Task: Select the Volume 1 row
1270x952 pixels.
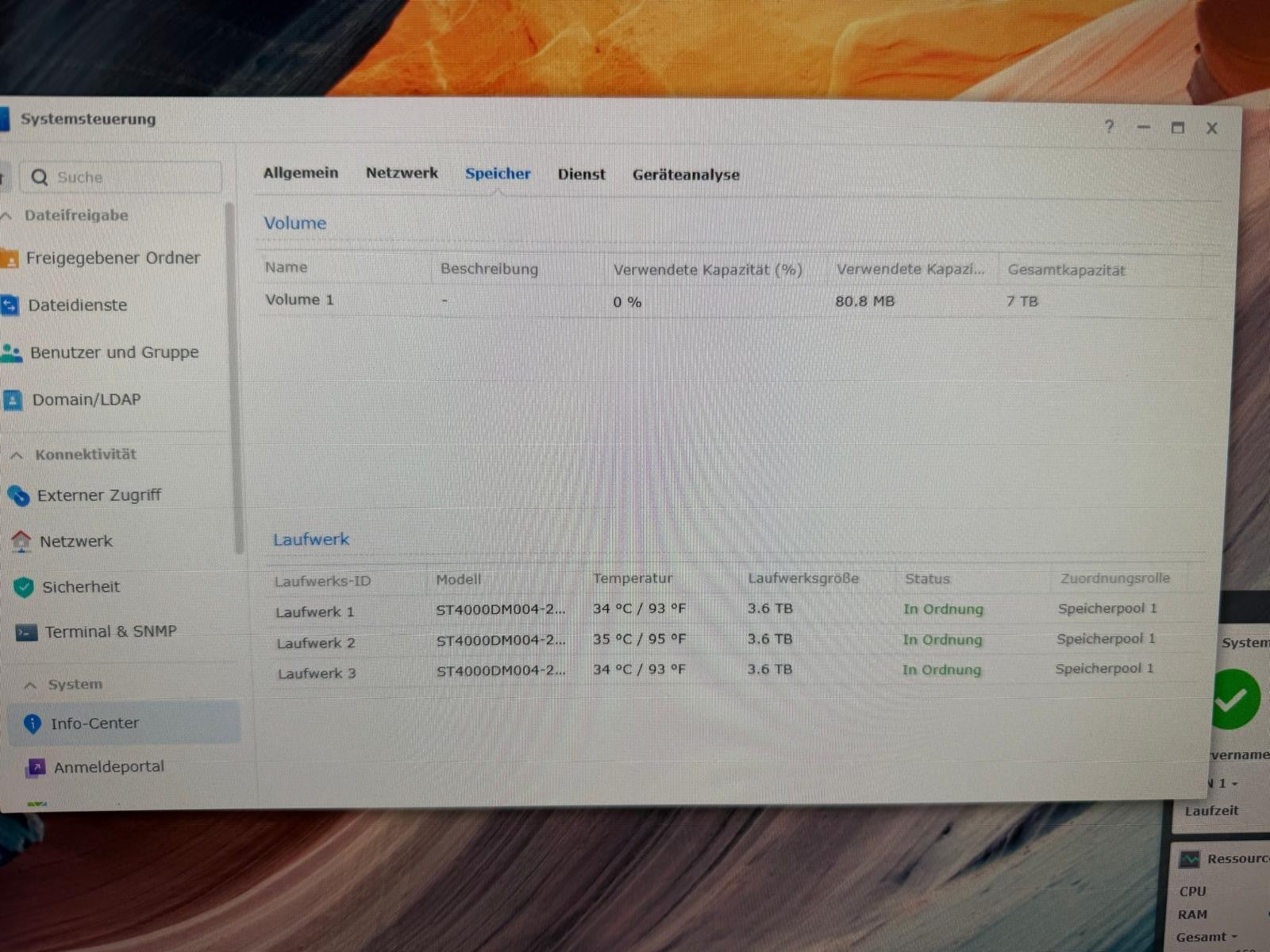Action: (738, 301)
